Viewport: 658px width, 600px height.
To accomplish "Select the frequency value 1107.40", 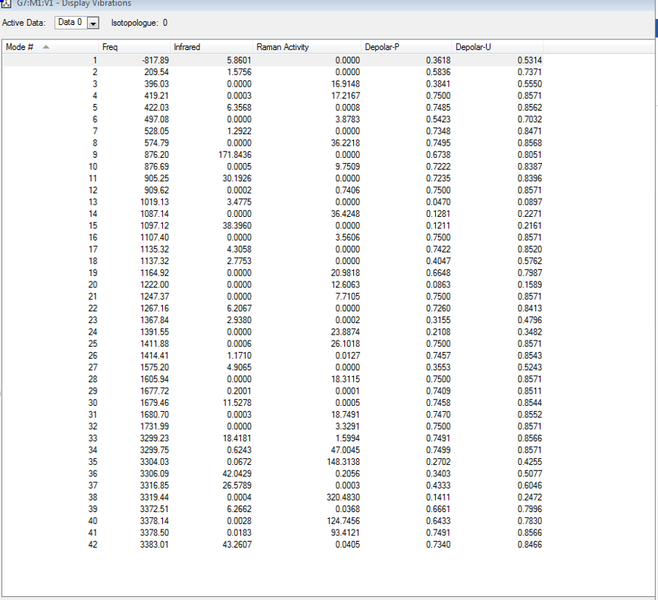I will click(x=154, y=237).
